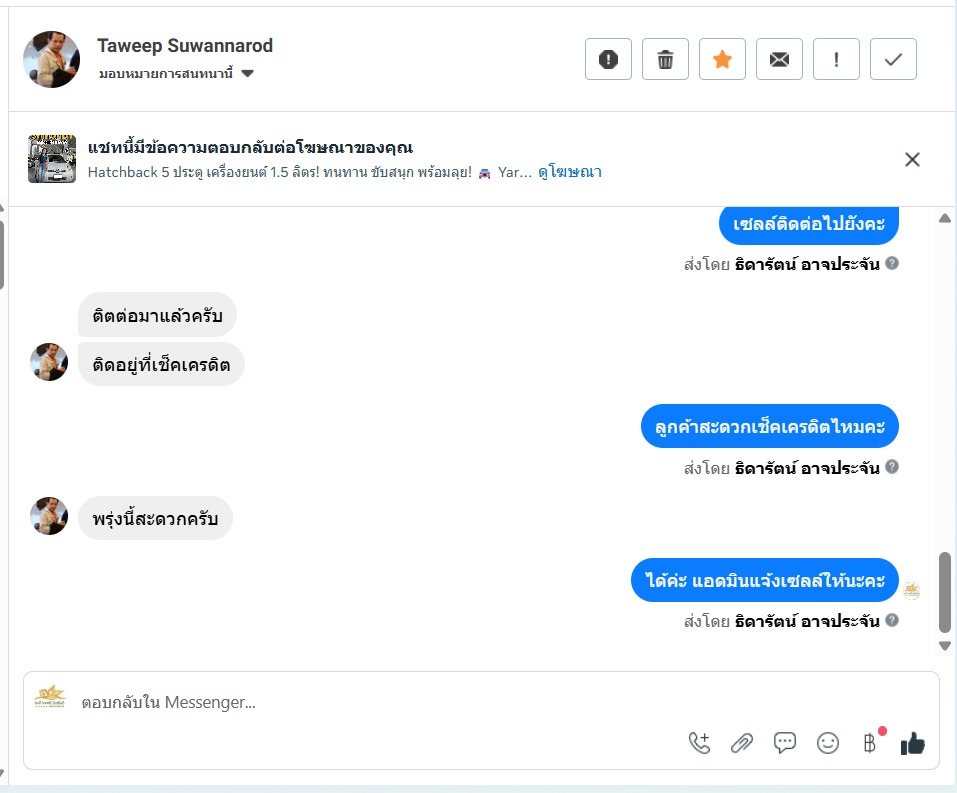Focus the Messenger reply text field
The height and width of the screenshot is (793, 957).
(x=400, y=702)
